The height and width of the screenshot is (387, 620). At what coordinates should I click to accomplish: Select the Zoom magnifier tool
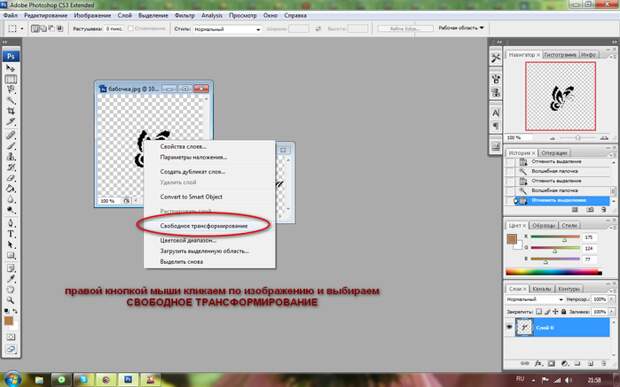click(11, 300)
